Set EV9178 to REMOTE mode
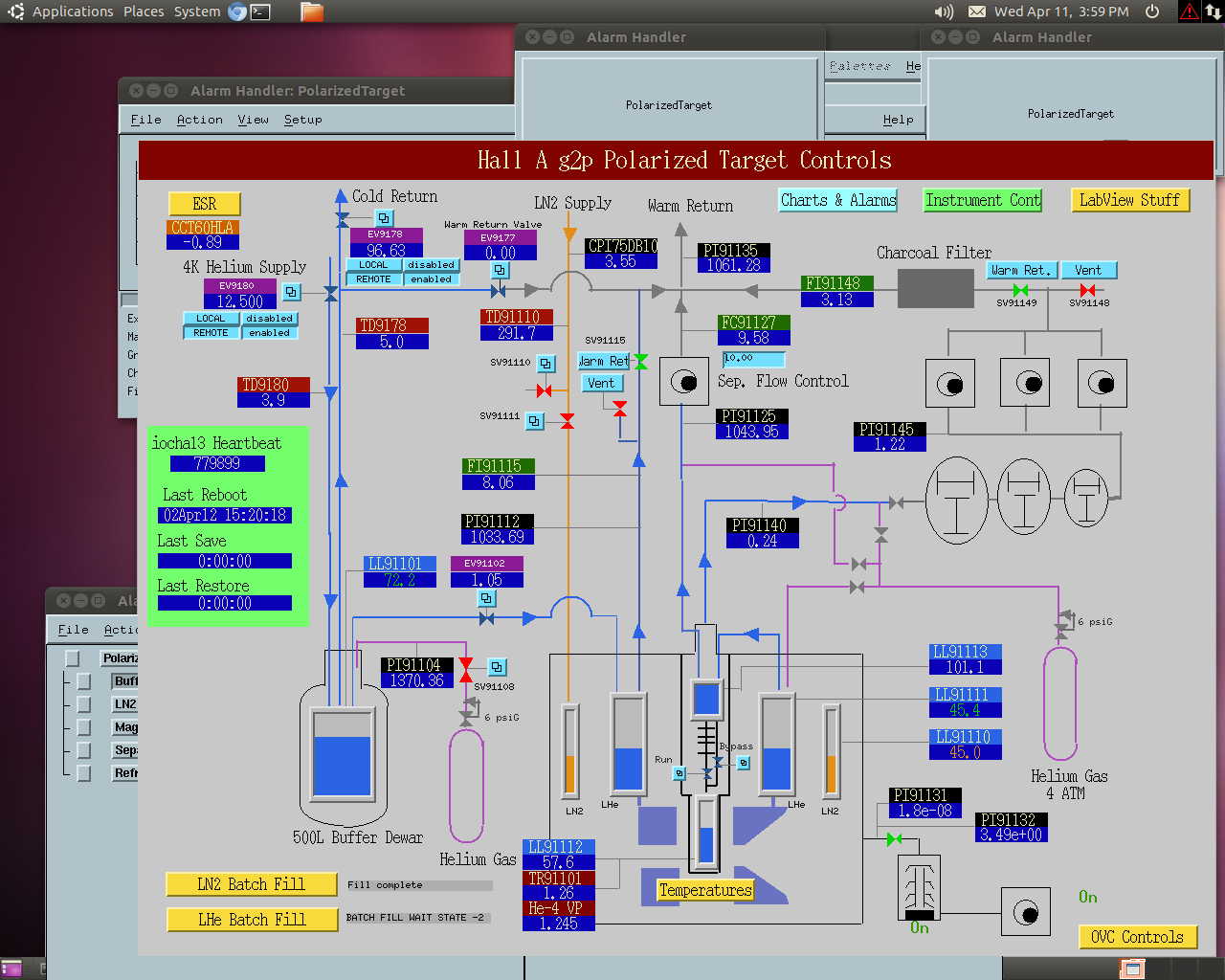 373,279
